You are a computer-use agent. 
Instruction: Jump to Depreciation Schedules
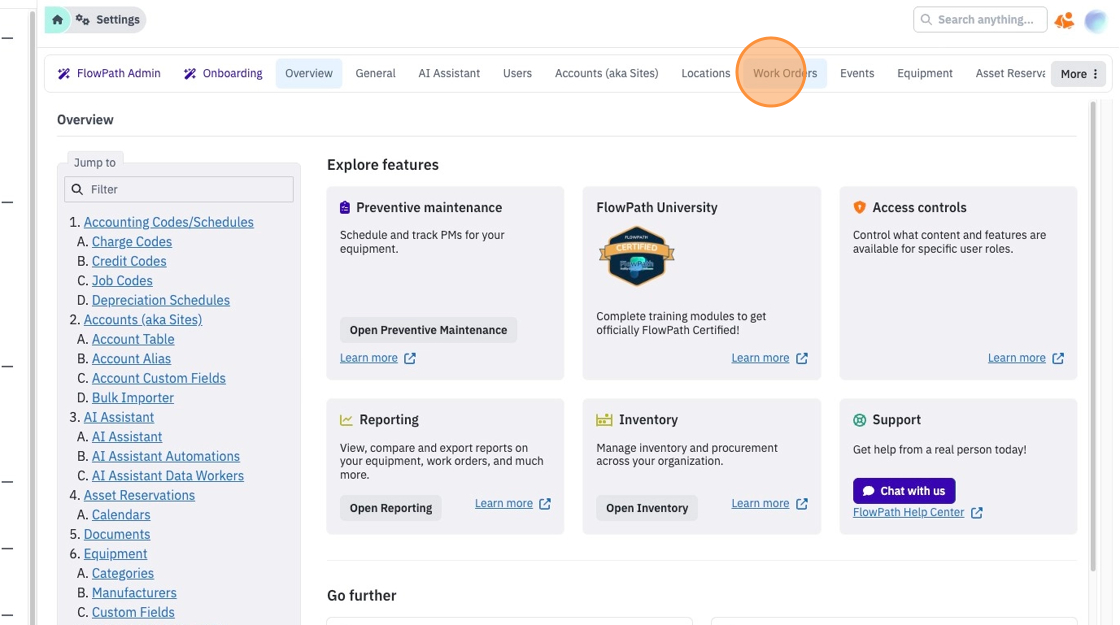click(x=161, y=300)
